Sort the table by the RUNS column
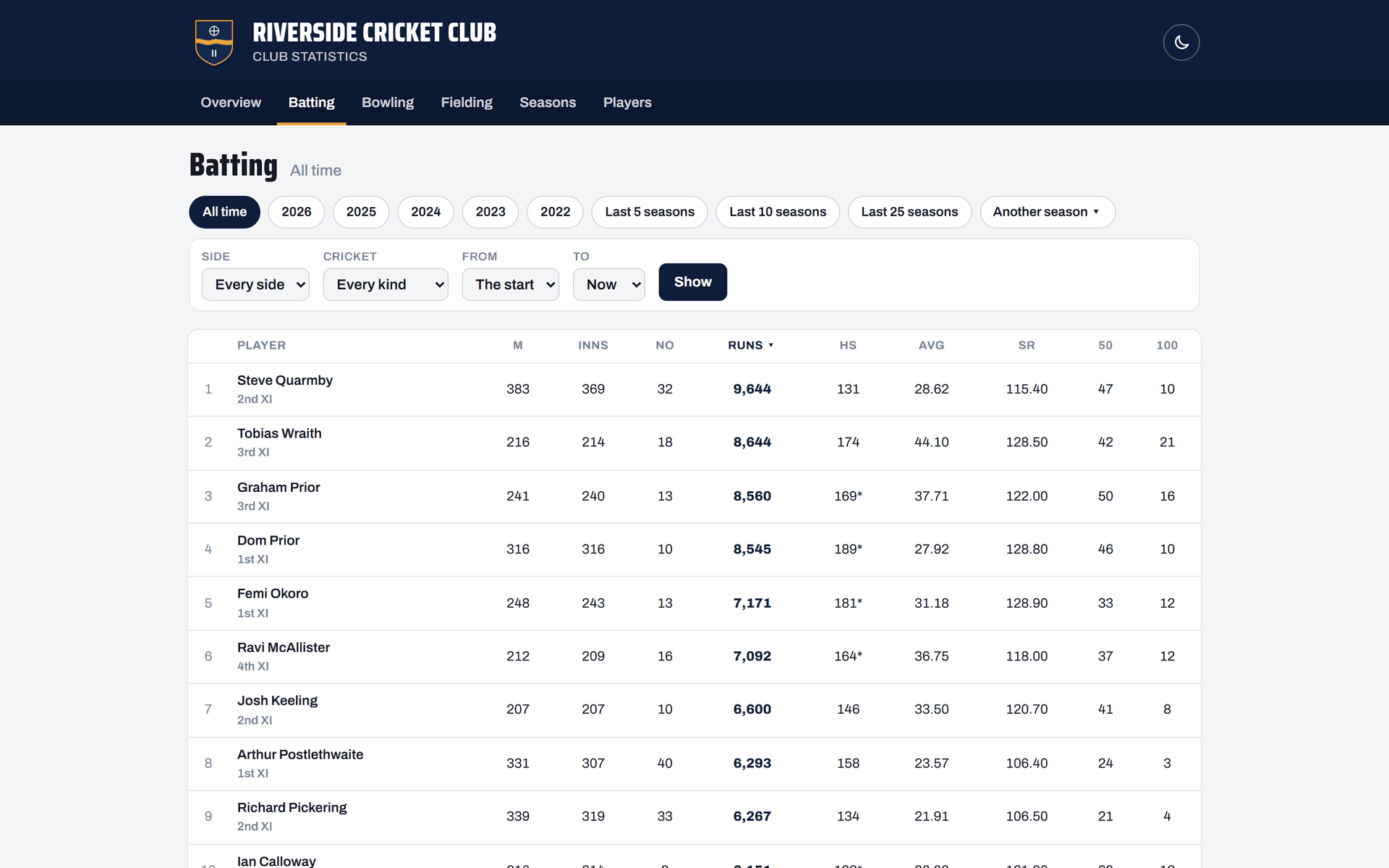Image resolution: width=1389 pixels, height=868 pixels. coord(750,346)
